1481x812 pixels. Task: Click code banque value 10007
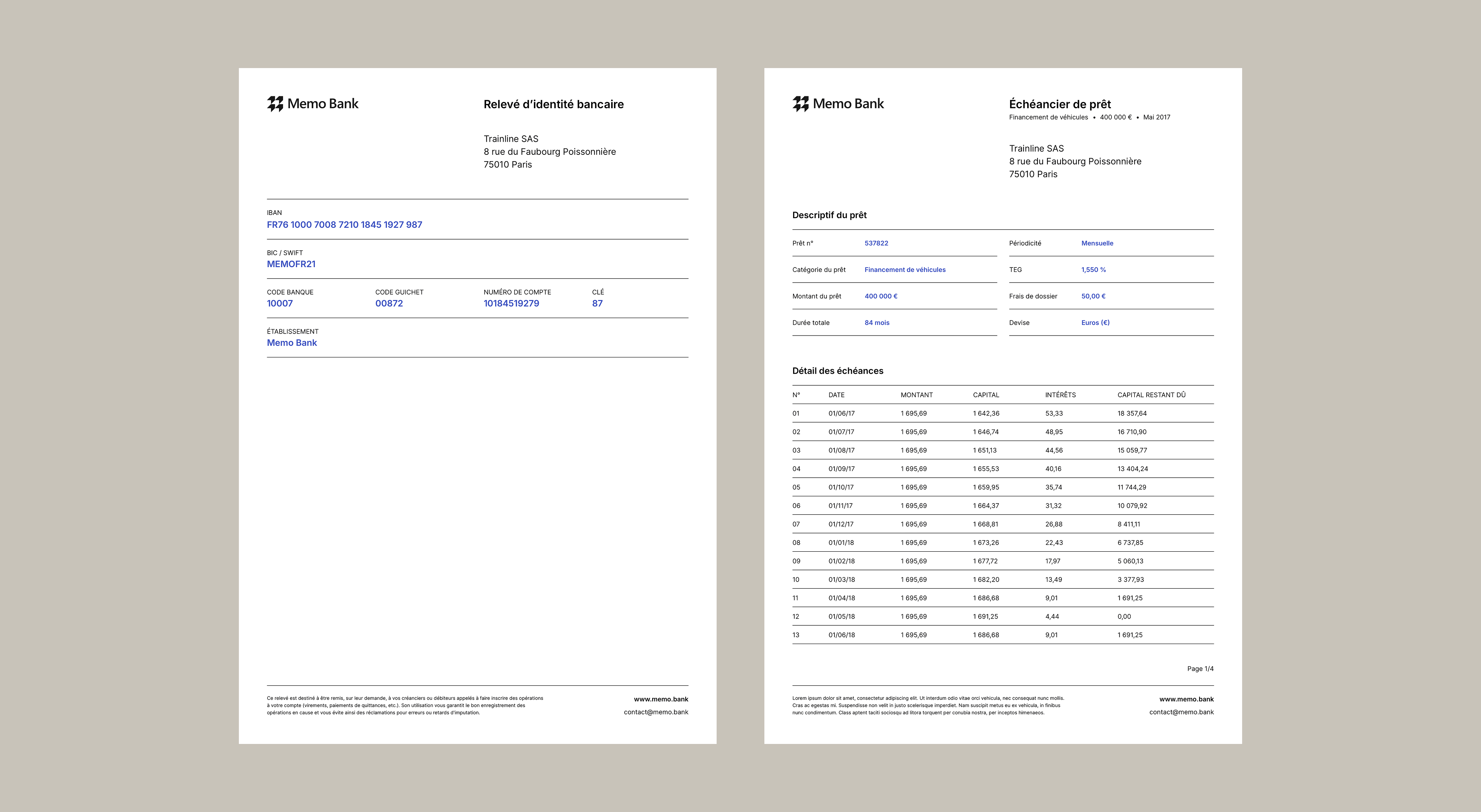[279, 303]
